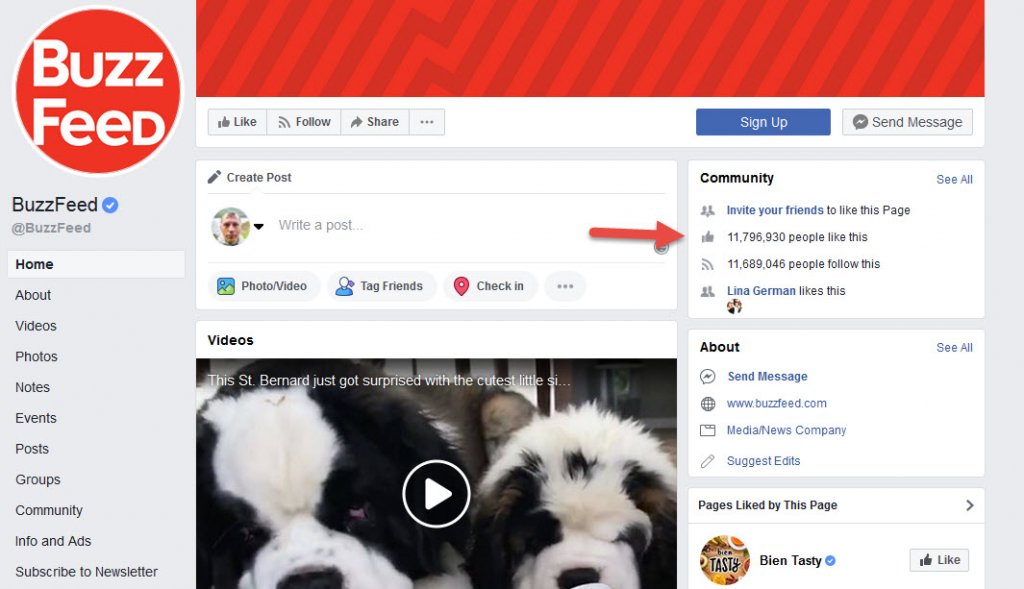Click the @BuzzFeed username
Screen dimensions: 1024x589
click(x=51, y=228)
